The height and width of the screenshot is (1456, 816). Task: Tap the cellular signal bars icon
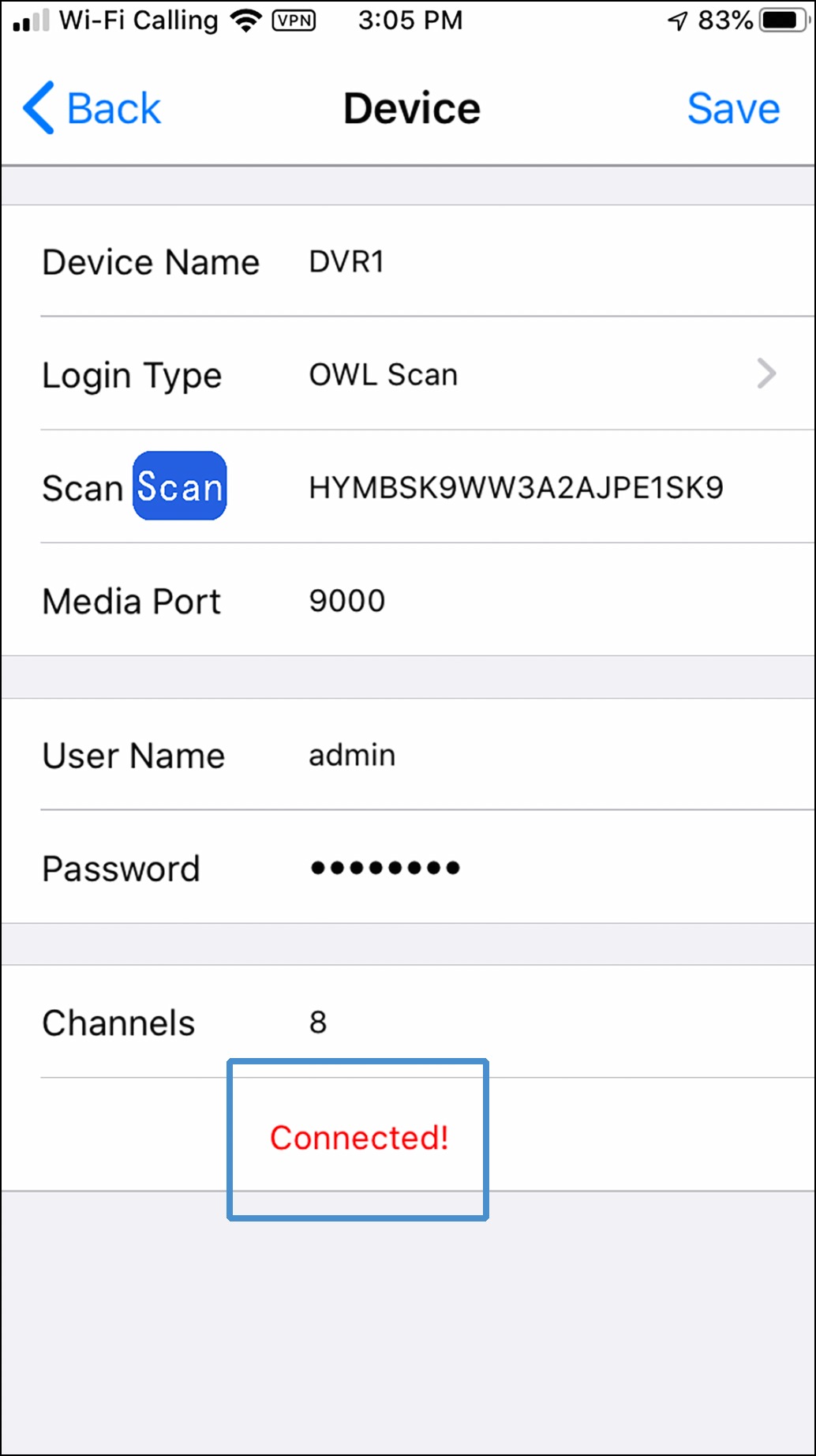32,21
